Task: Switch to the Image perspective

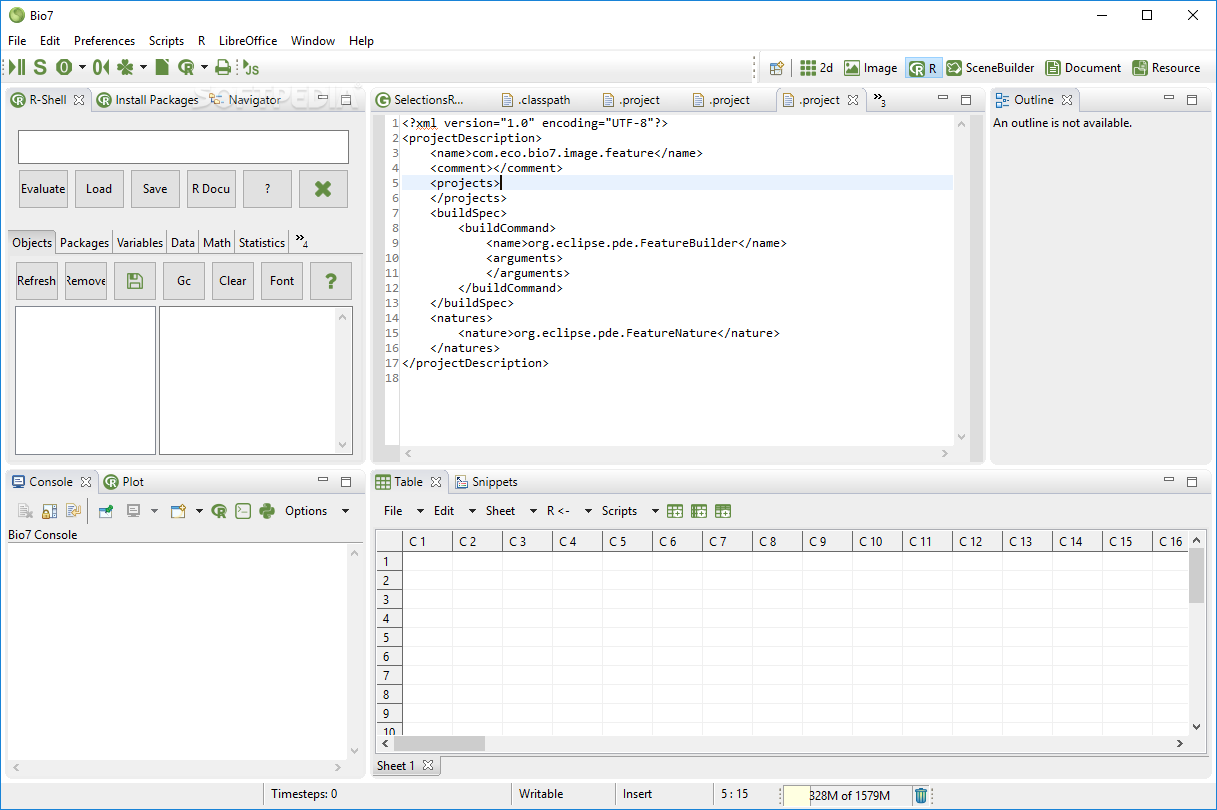Action: point(871,68)
